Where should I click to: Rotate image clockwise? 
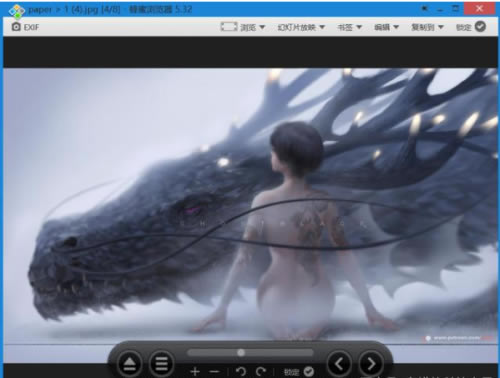pyautogui.click(x=261, y=371)
